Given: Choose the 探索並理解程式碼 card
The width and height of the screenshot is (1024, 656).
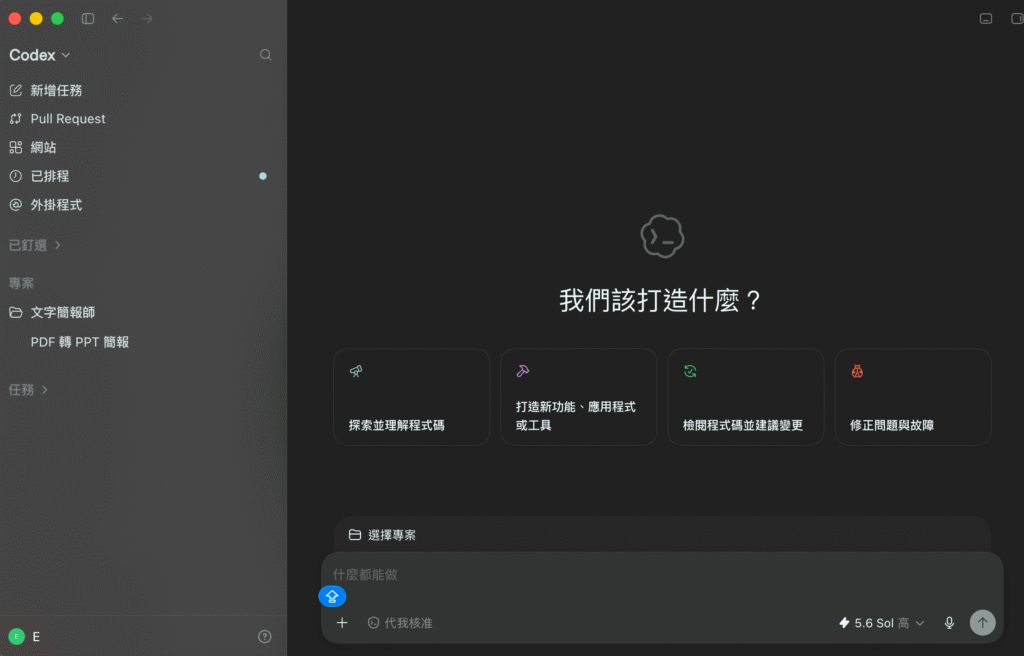Looking at the screenshot, I should (411, 397).
